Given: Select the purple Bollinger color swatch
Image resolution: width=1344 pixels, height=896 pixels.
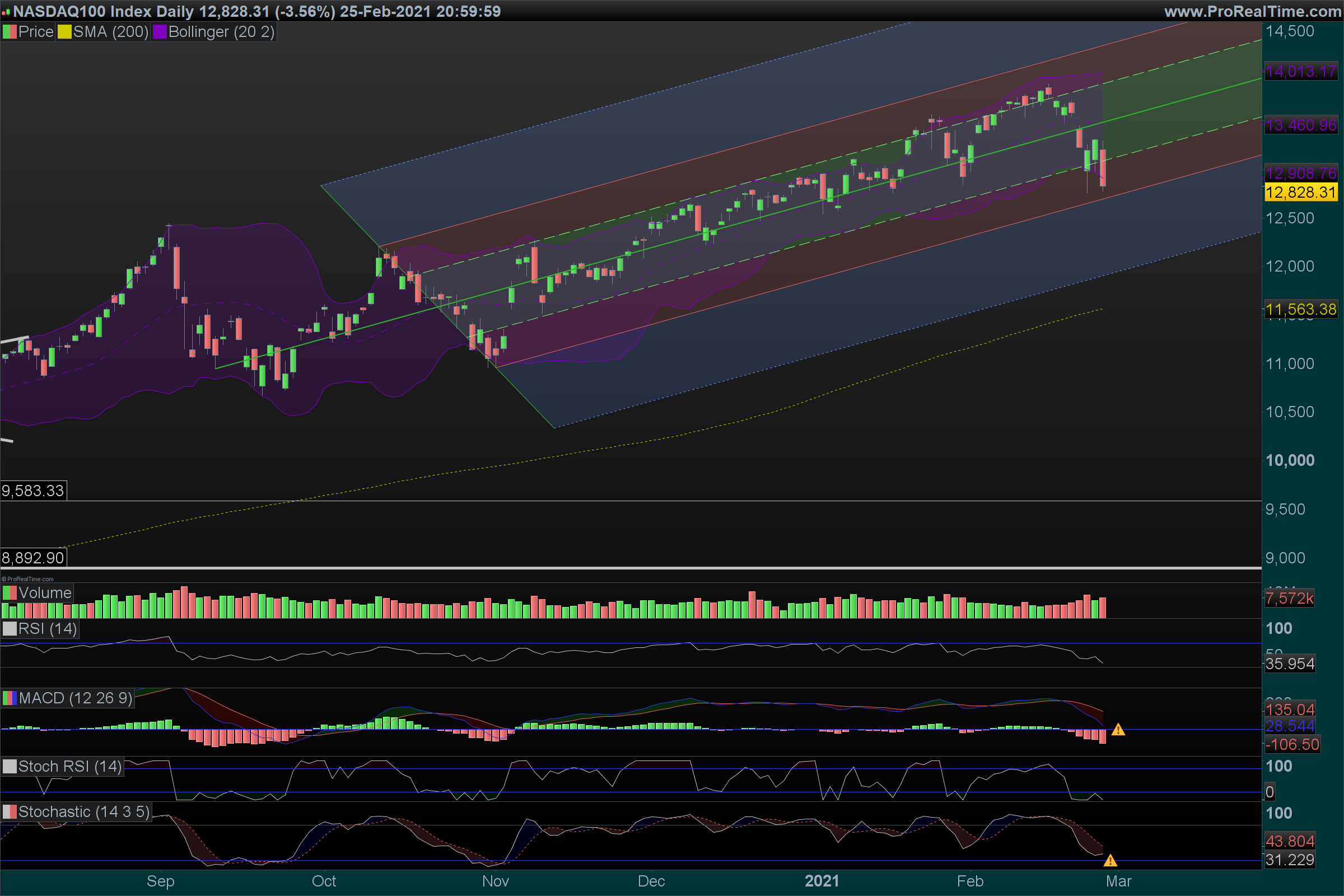Looking at the screenshot, I should click(160, 32).
